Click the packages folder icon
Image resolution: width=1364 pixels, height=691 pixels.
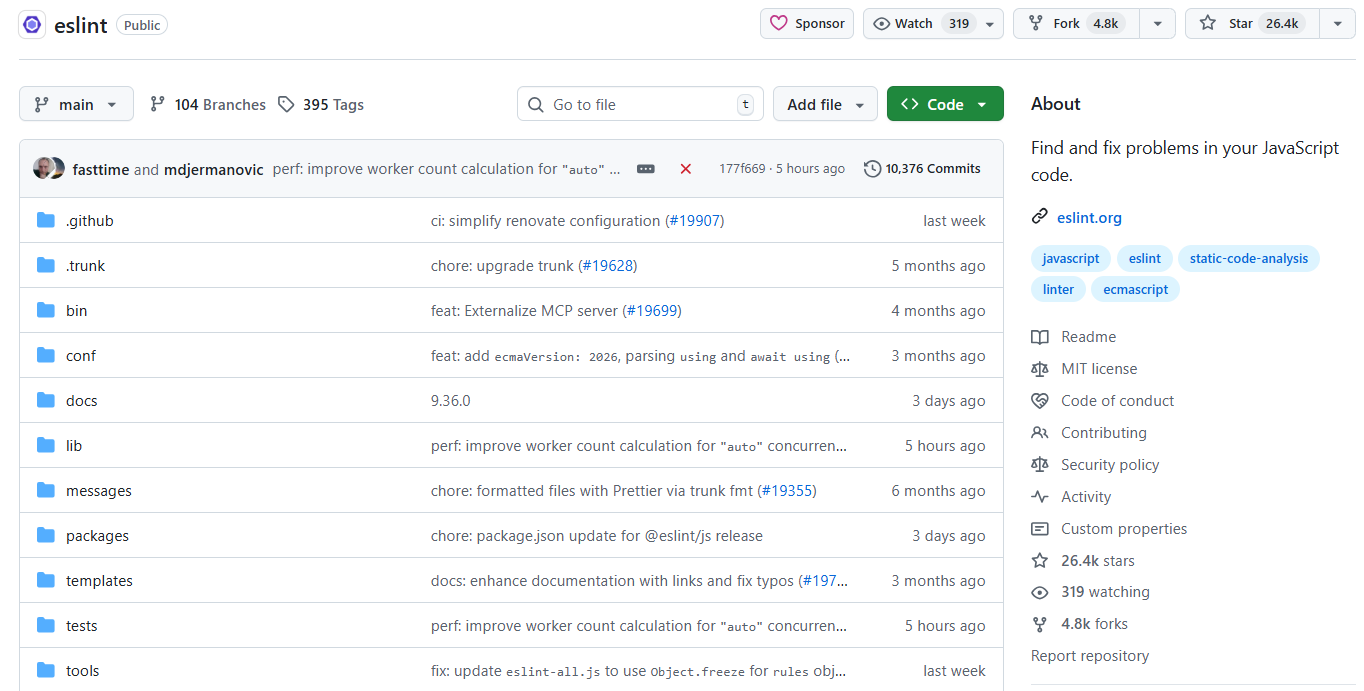click(x=45, y=535)
